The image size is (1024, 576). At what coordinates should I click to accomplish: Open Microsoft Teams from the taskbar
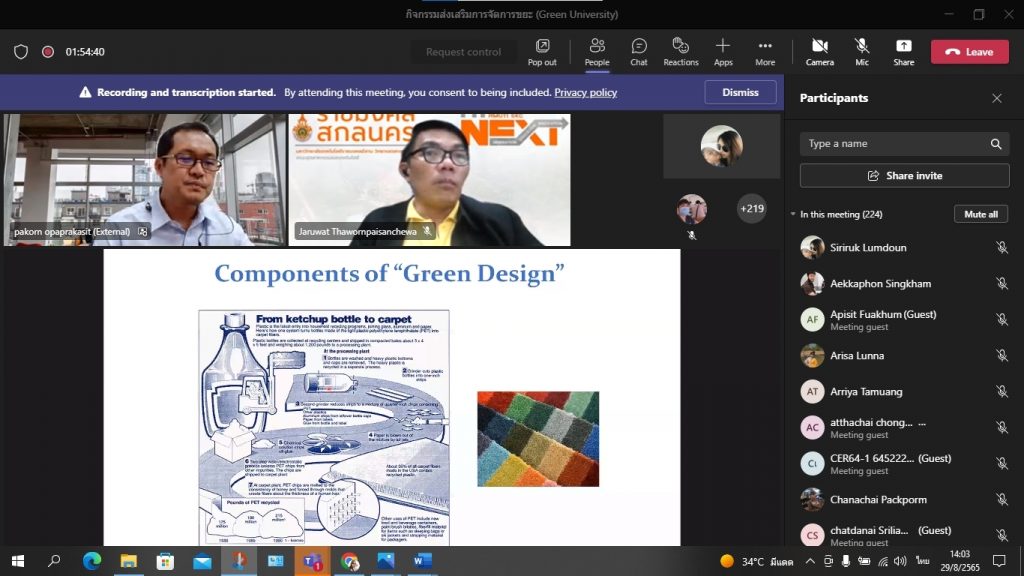pyautogui.click(x=311, y=561)
